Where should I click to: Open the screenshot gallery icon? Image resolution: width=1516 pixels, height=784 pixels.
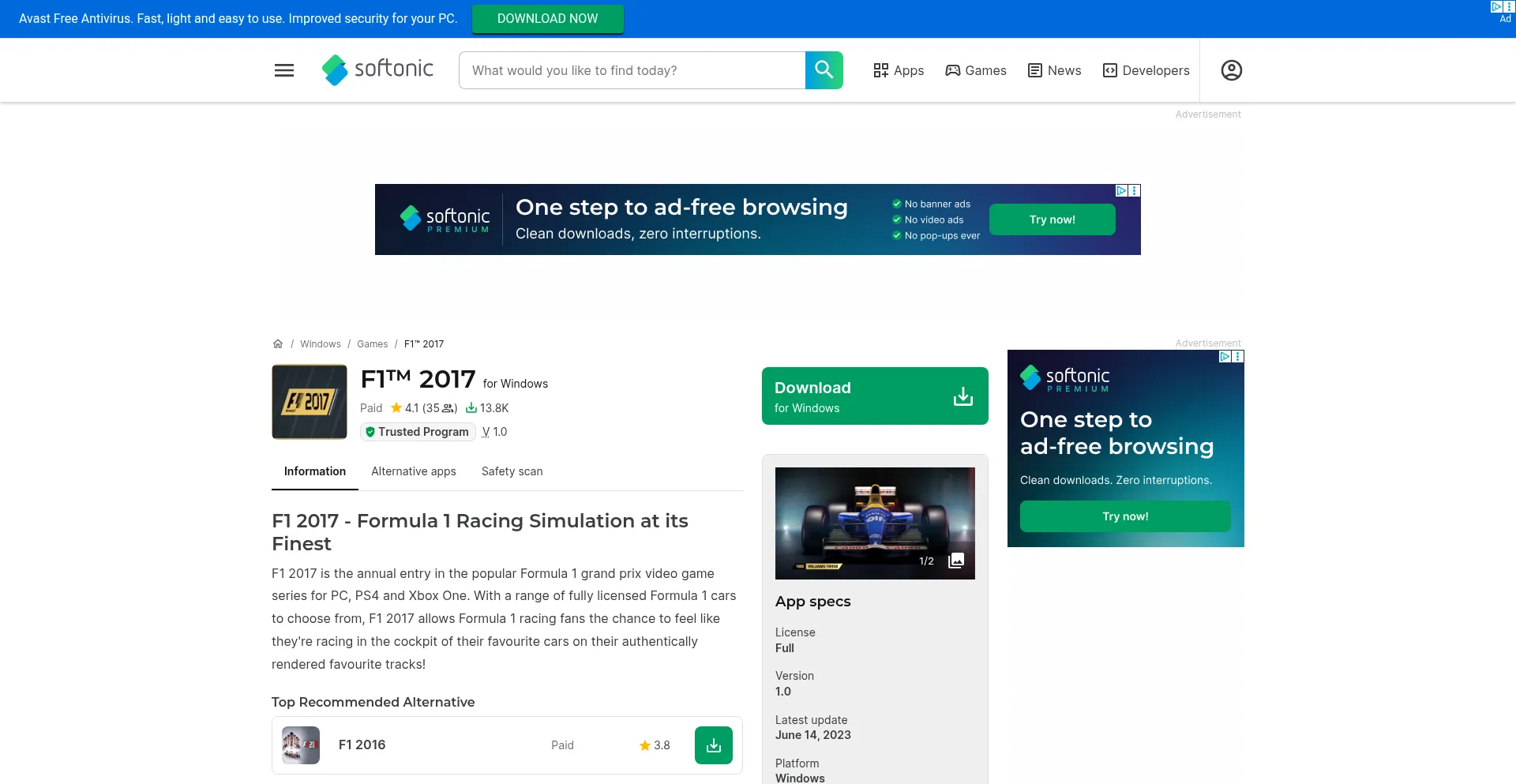pos(956,561)
